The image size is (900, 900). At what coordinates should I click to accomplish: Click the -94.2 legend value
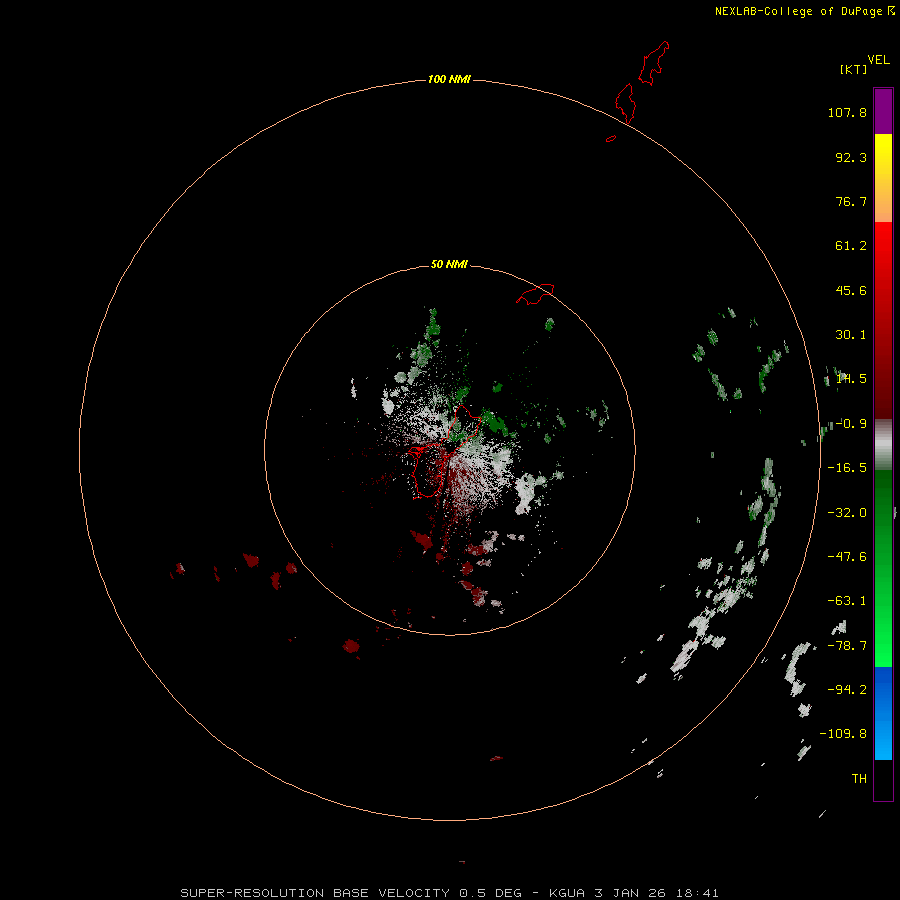pyautogui.click(x=847, y=690)
